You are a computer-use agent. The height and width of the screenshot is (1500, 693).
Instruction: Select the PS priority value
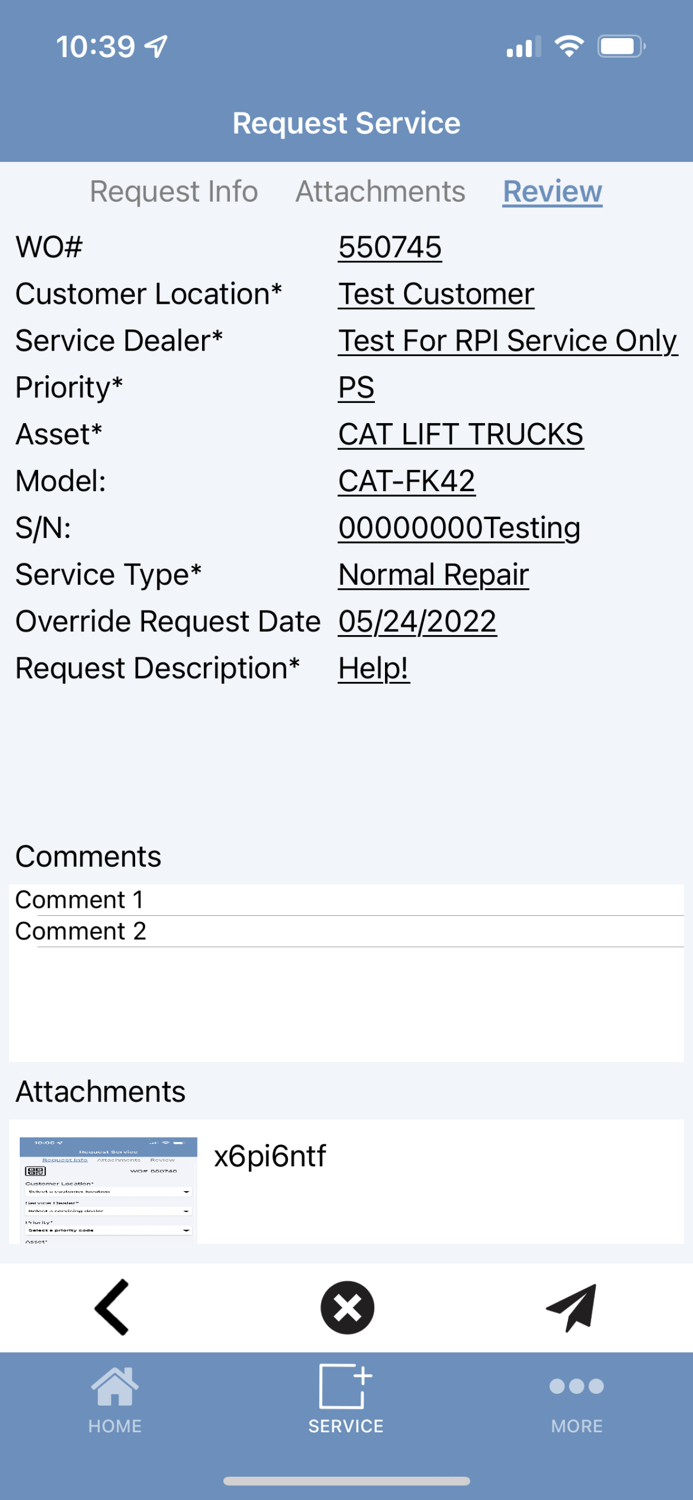356,387
